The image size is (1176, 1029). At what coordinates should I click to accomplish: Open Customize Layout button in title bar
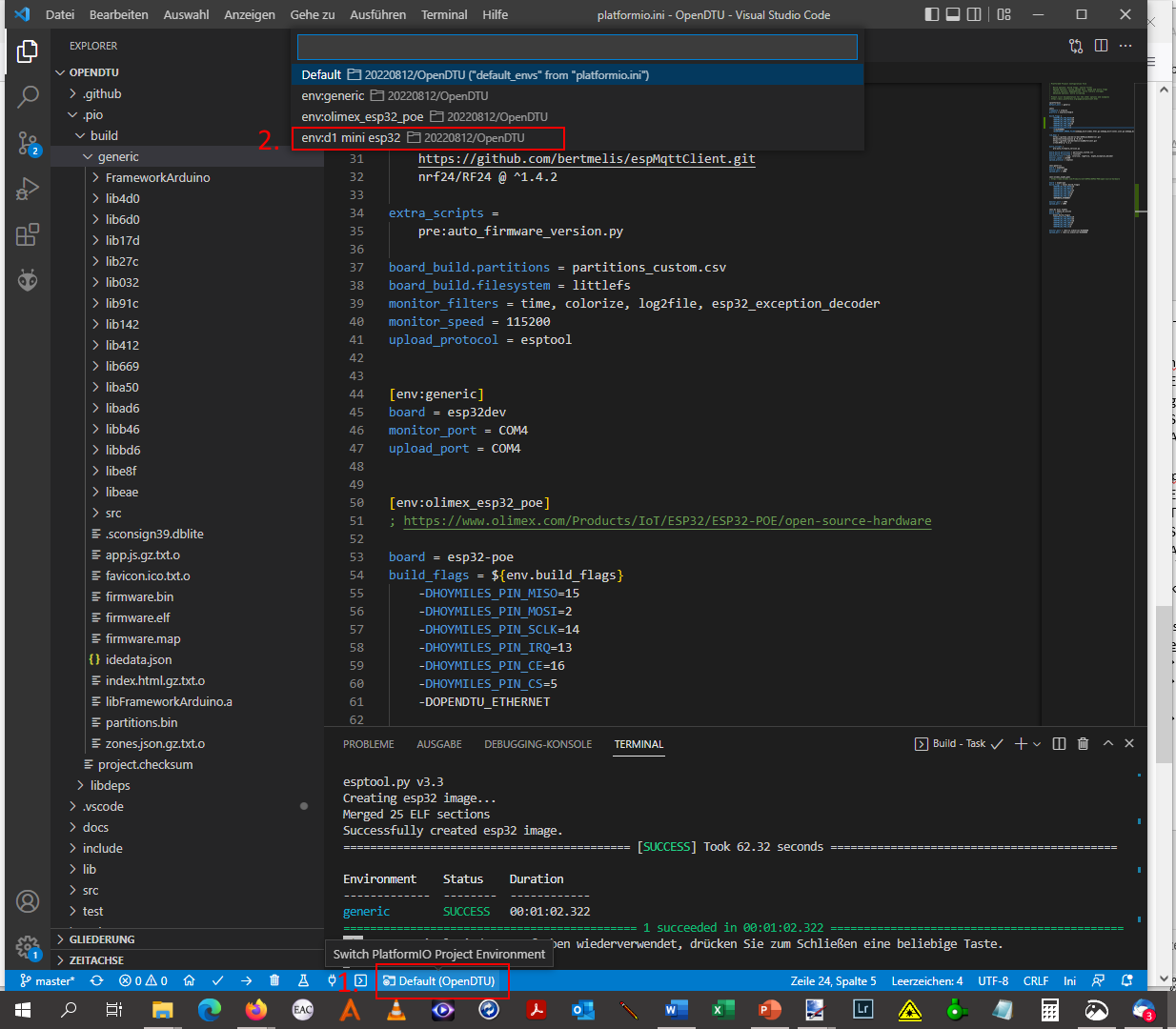pos(1004,14)
